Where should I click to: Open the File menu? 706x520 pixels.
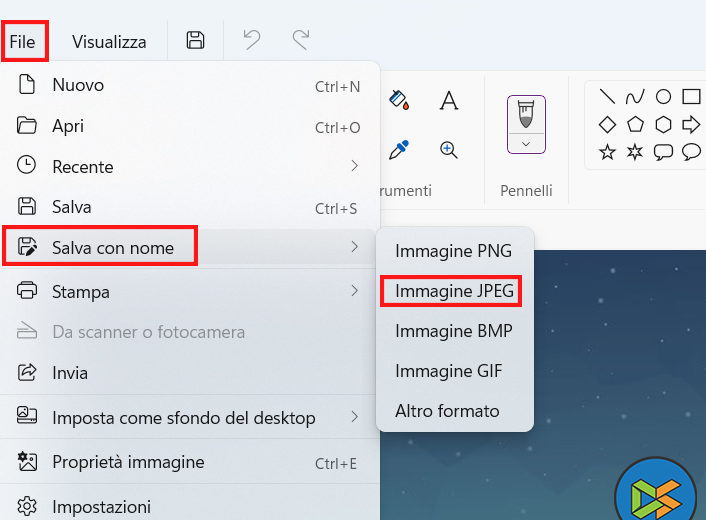tap(23, 42)
